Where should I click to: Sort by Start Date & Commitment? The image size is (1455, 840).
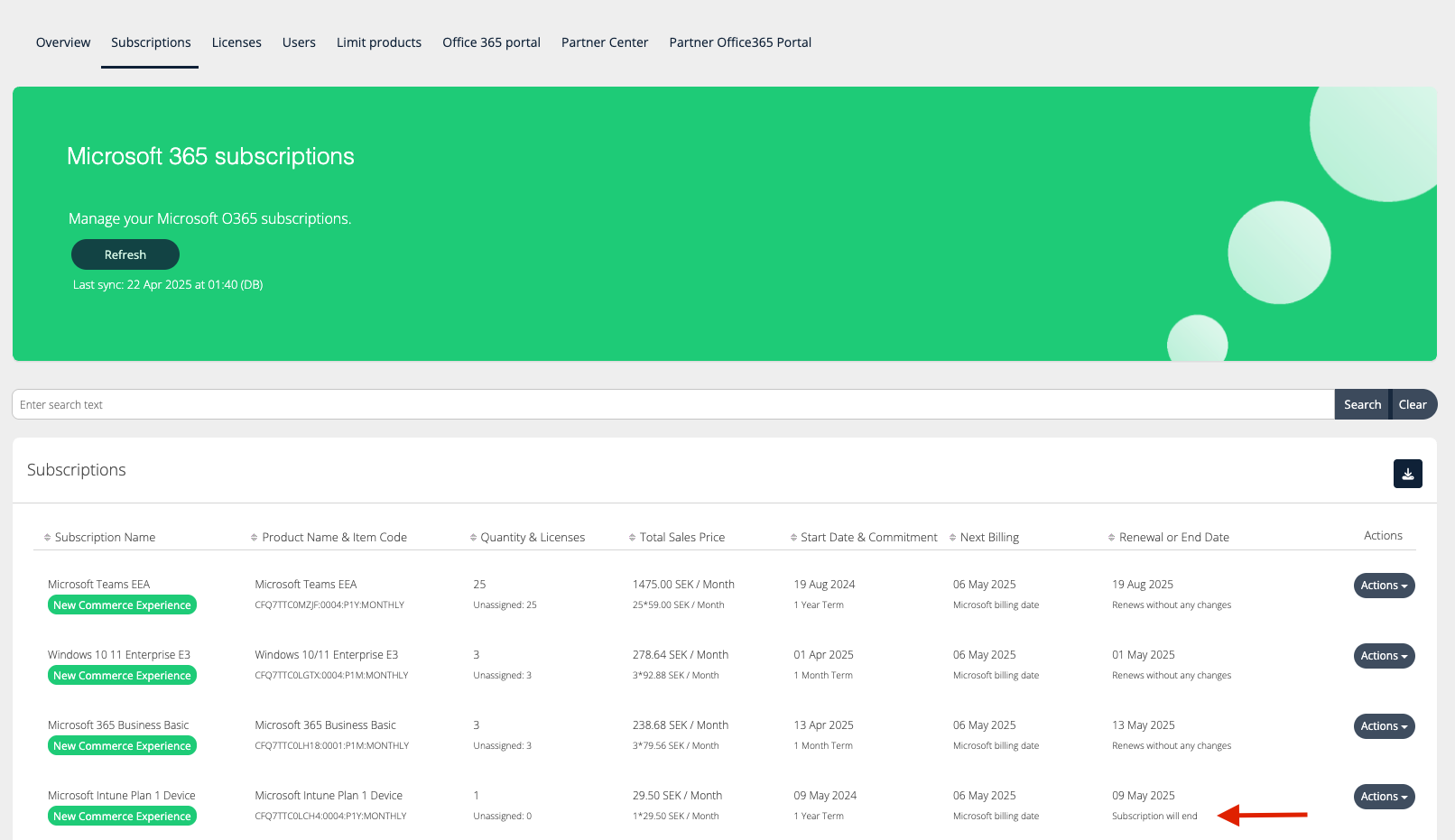793,538
